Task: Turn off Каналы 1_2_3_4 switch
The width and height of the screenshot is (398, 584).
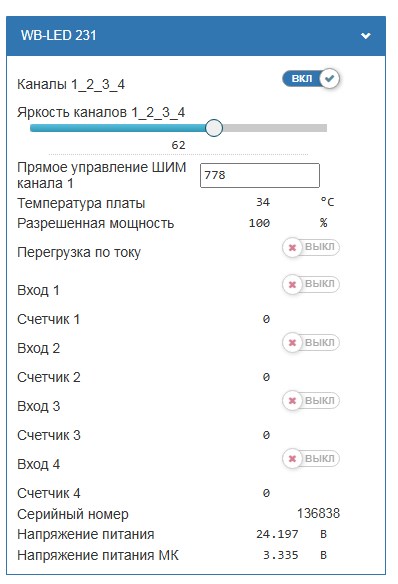Action: 311,79
